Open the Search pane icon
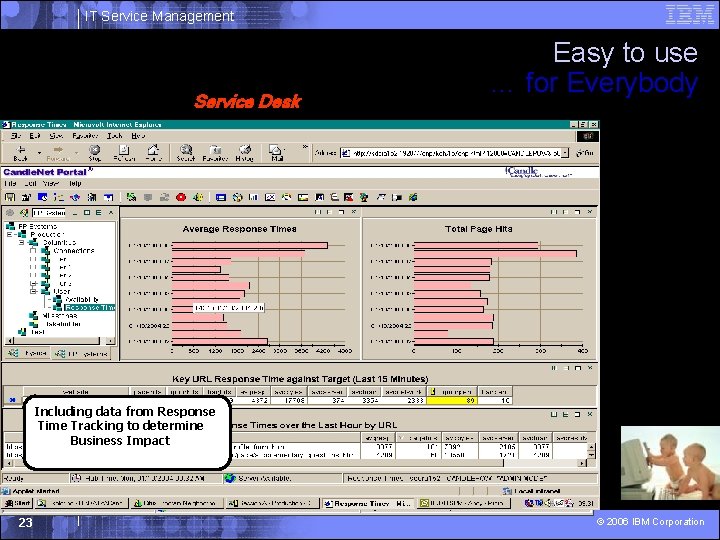Screen dimensions: 720x540 tap(186, 153)
